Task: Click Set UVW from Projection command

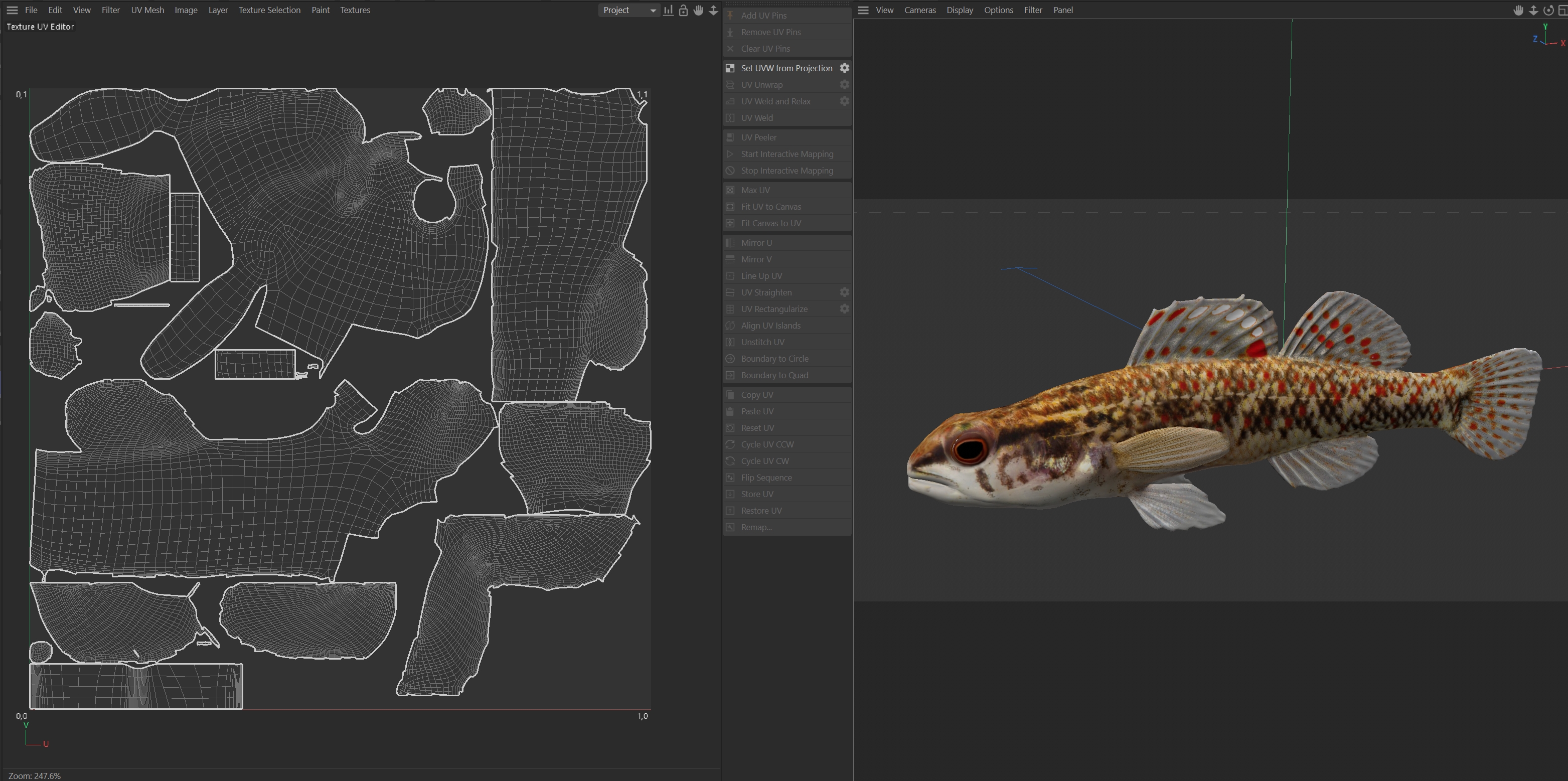Action: click(786, 68)
